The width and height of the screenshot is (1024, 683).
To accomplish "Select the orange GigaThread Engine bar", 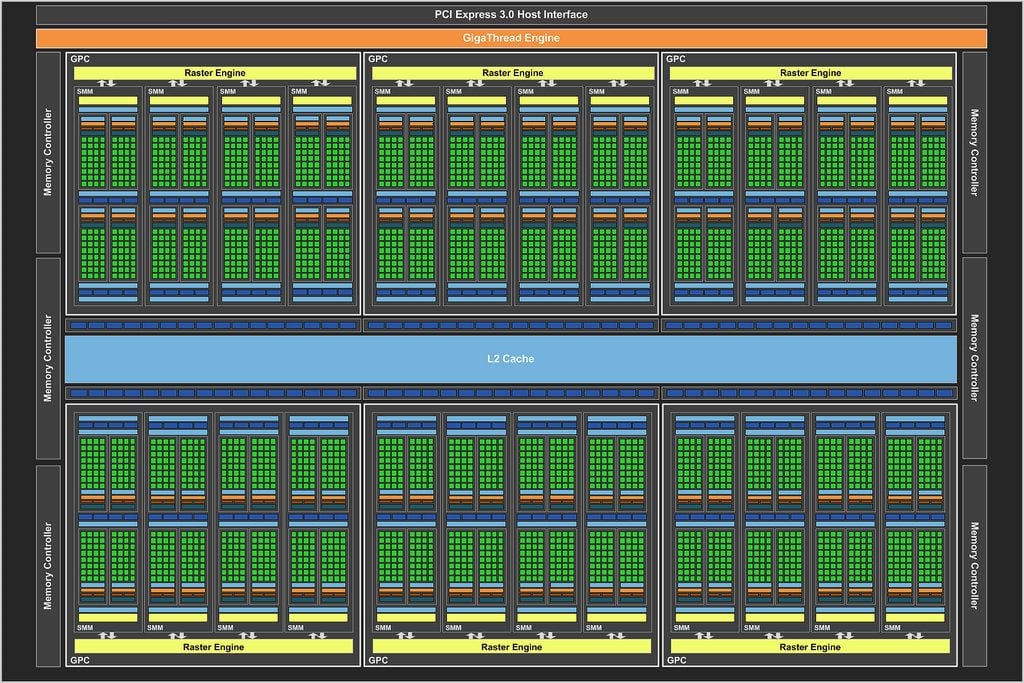I will (511, 38).
